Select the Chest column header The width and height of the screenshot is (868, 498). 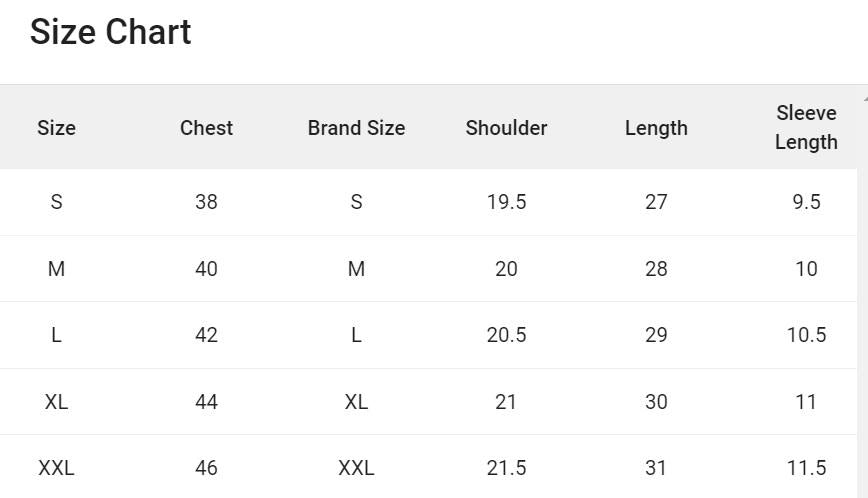[x=206, y=128]
